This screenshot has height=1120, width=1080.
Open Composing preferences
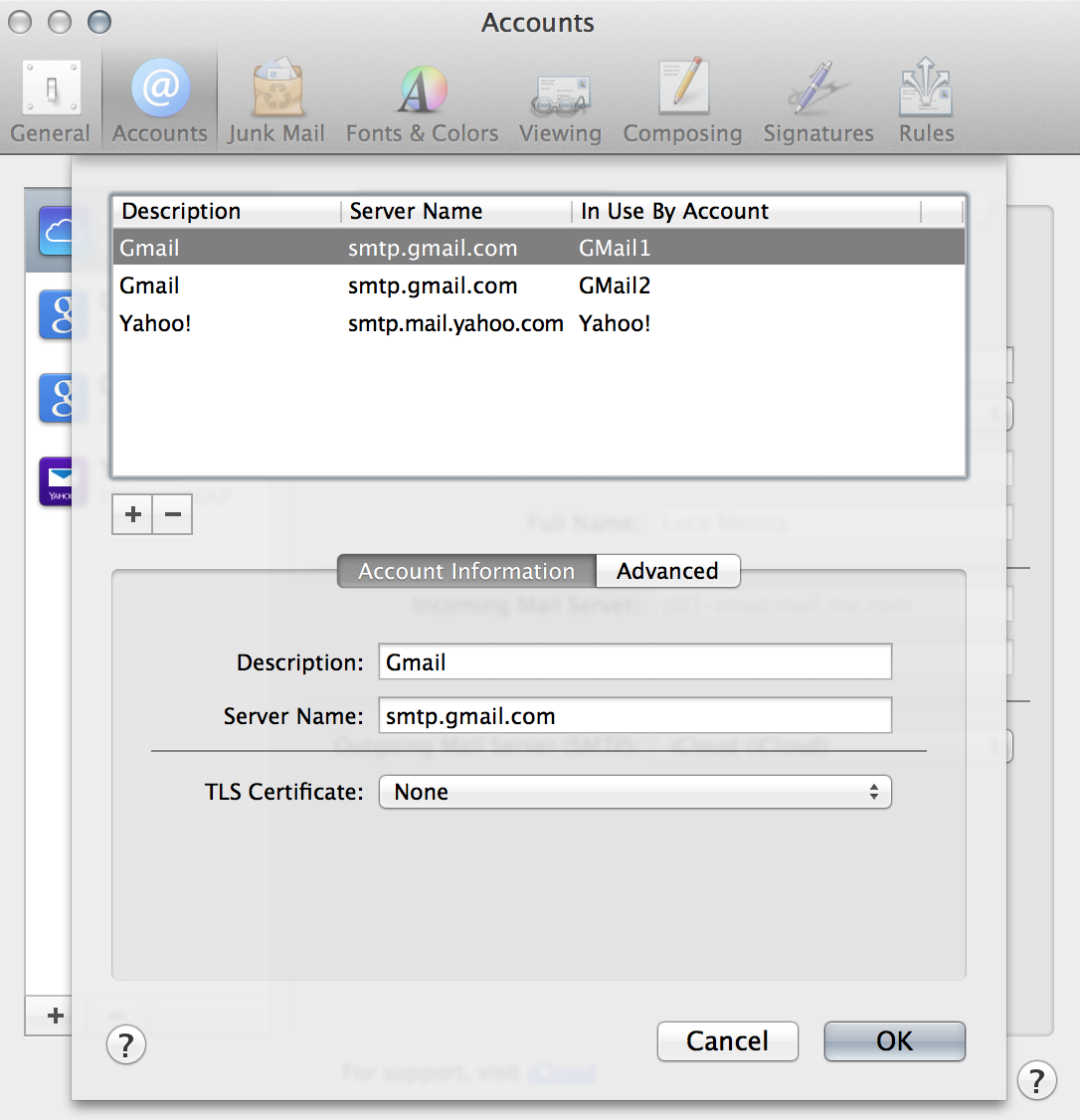click(683, 102)
